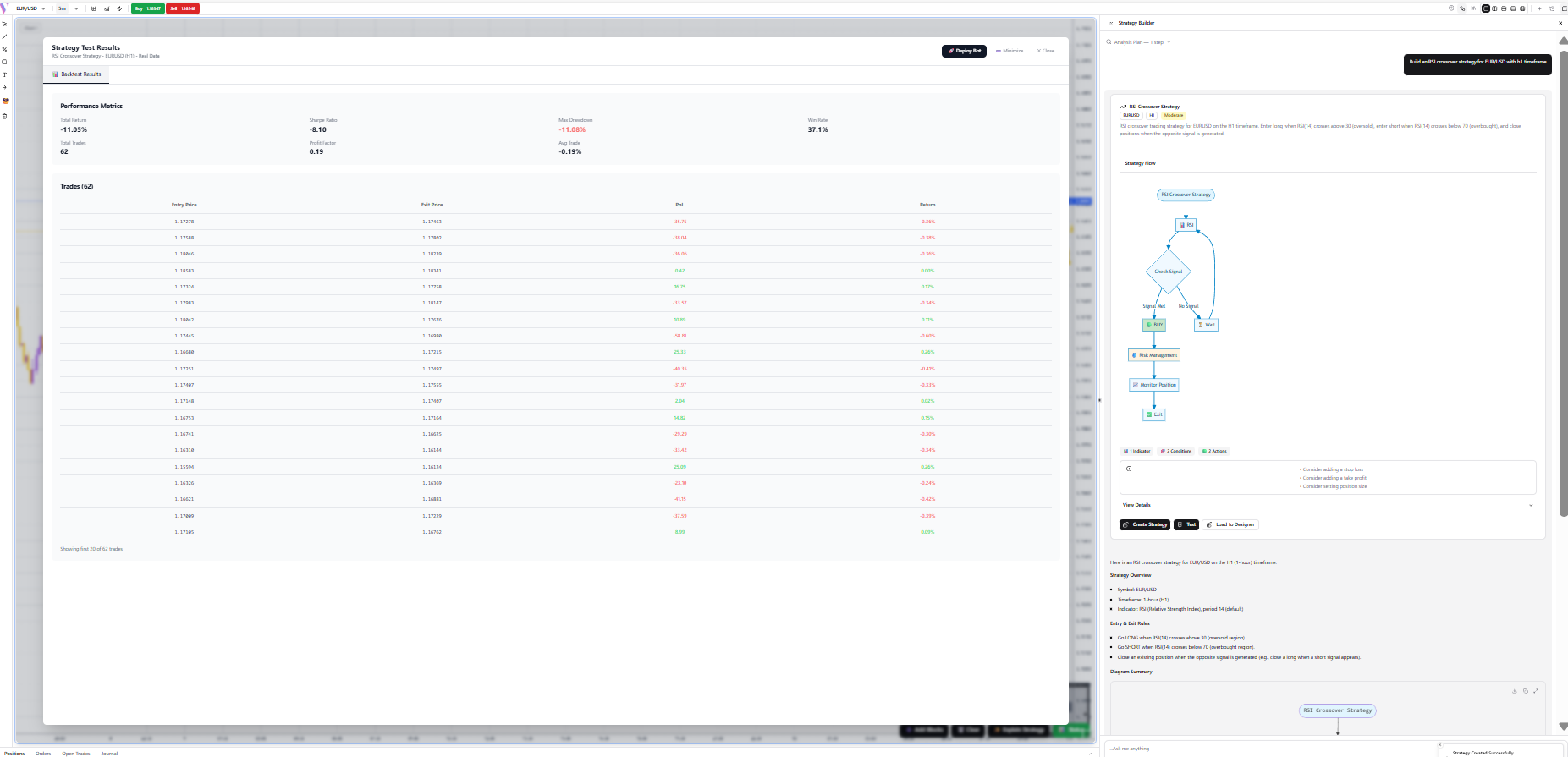Switch to single chart layout

pos(1486,8)
